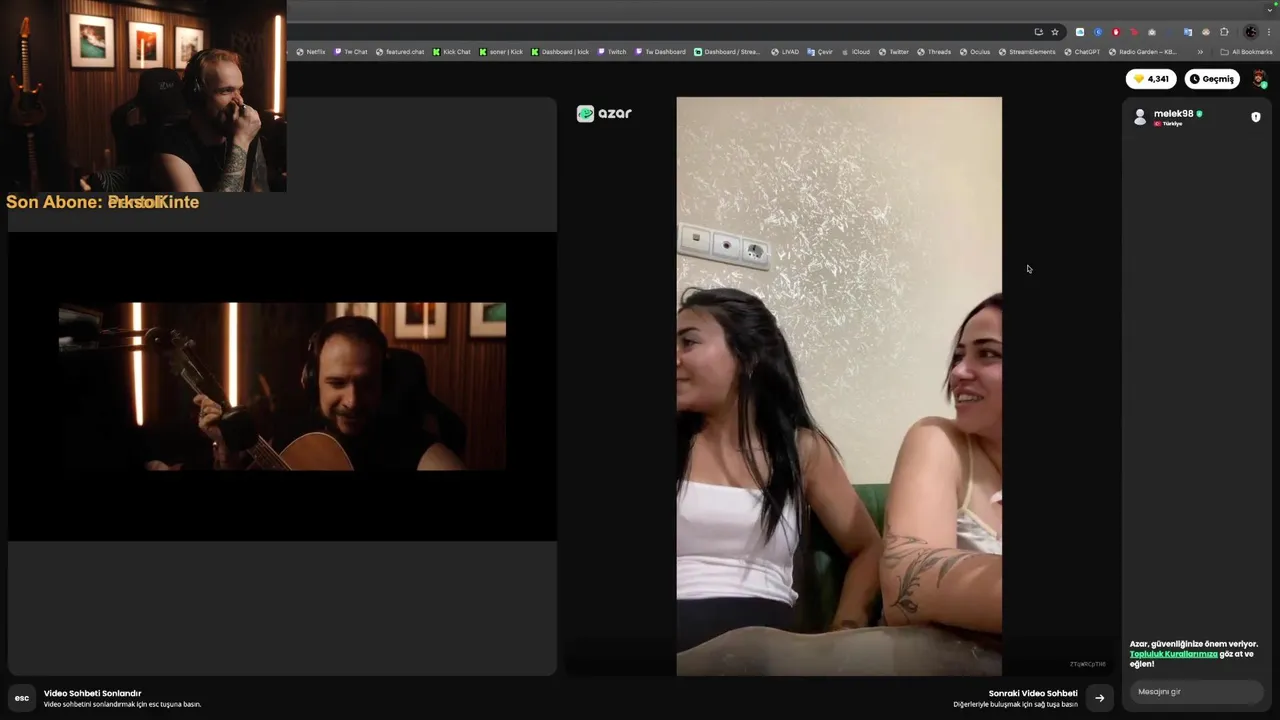Open the LIVAD bookmark
Image resolution: width=1280 pixels, height=720 pixels.
(785, 52)
